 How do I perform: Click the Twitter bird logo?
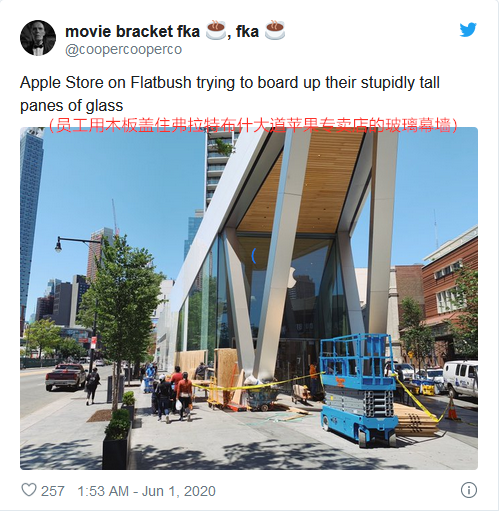[468, 30]
